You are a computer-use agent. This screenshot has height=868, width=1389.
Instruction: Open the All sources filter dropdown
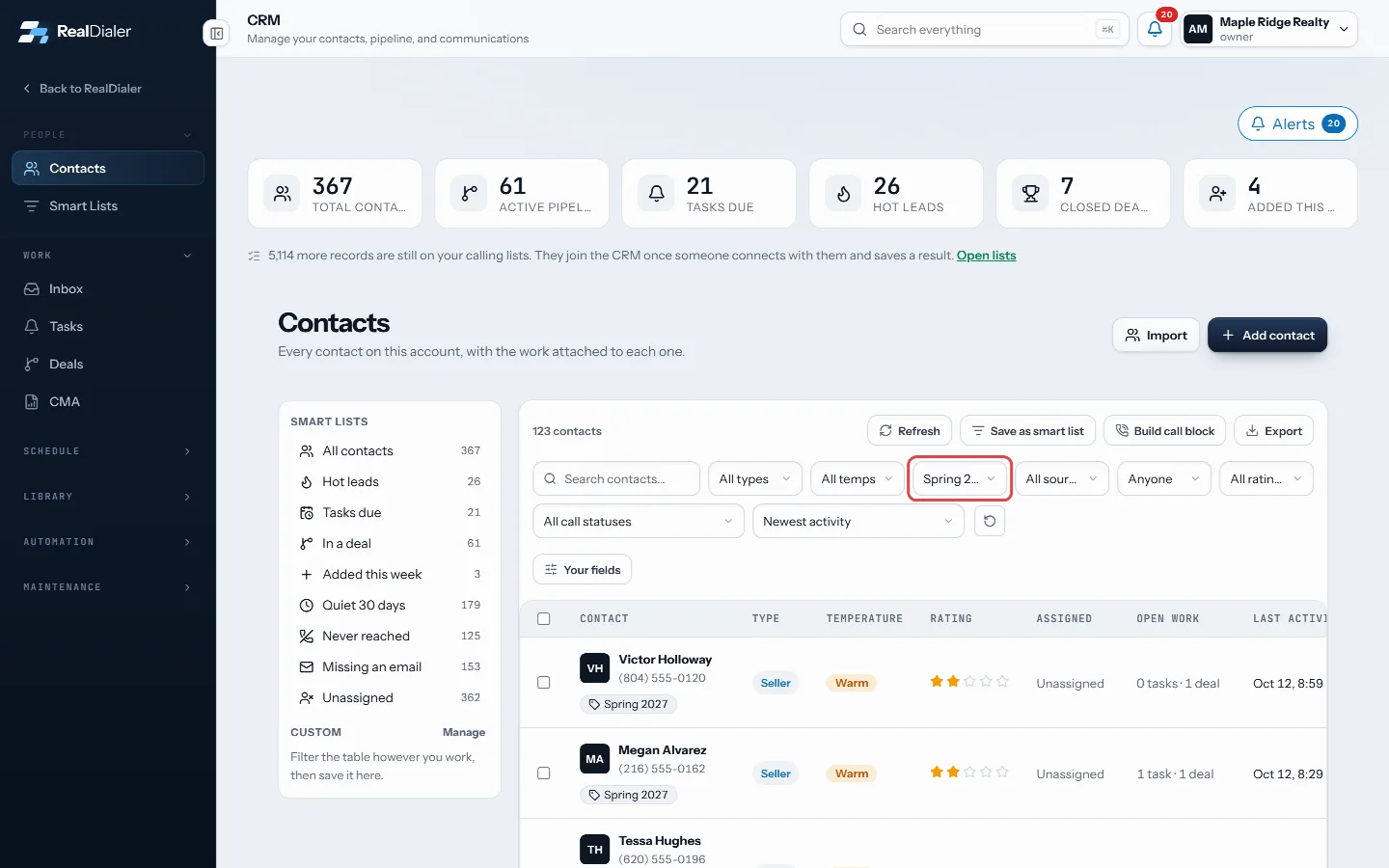pyautogui.click(x=1062, y=479)
